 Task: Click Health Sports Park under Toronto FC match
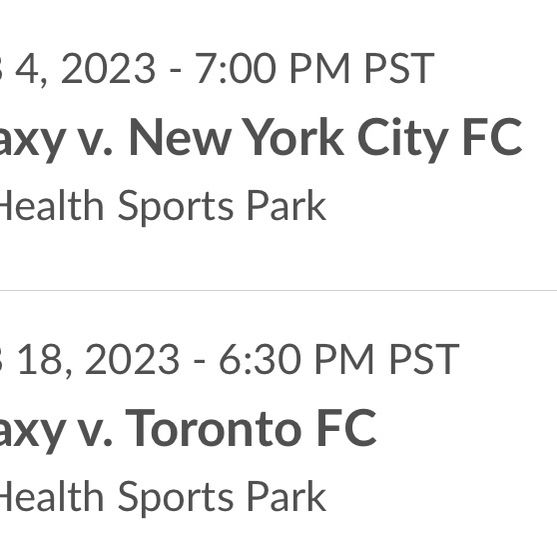pyautogui.click(x=163, y=497)
